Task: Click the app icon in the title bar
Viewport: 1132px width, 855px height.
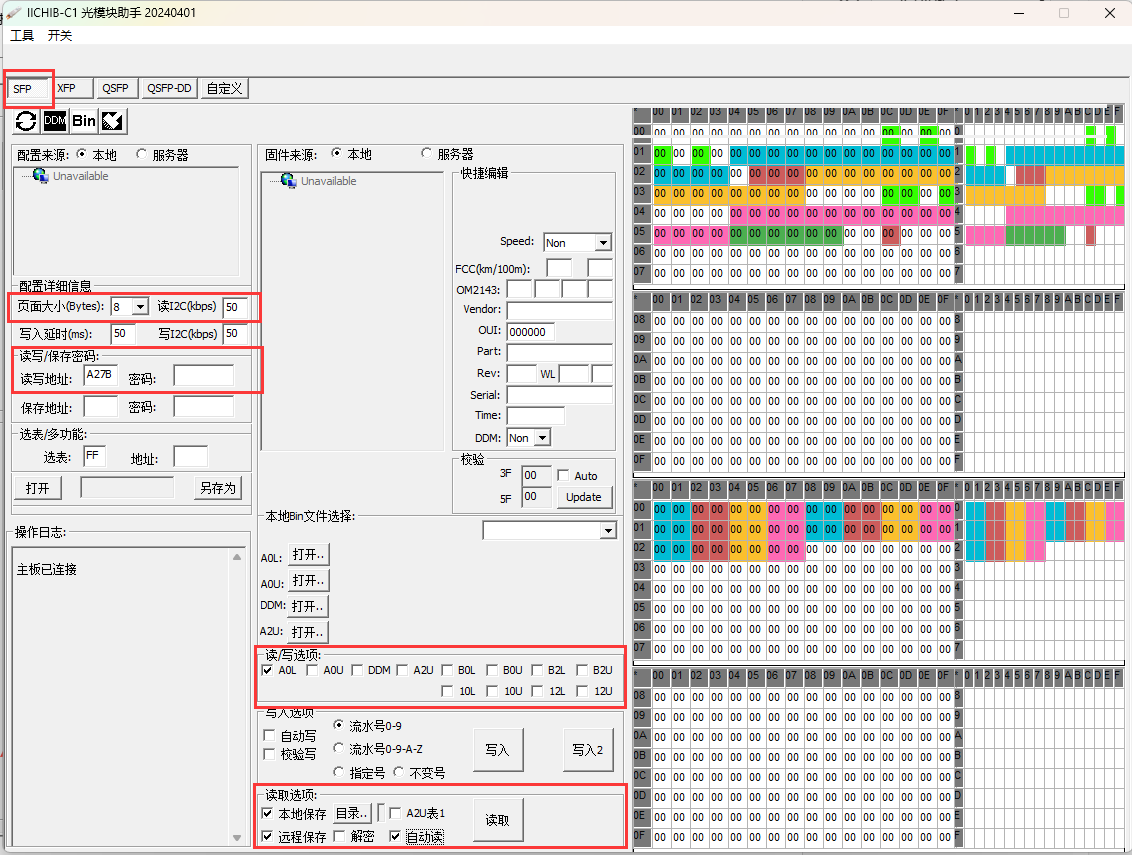Action: click(x=14, y=13)
